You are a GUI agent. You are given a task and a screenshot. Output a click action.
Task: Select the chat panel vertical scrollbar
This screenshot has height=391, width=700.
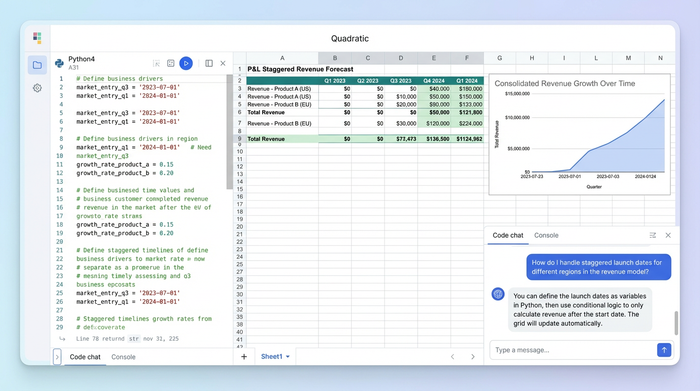pyautogui.click(x=676, y=323)
